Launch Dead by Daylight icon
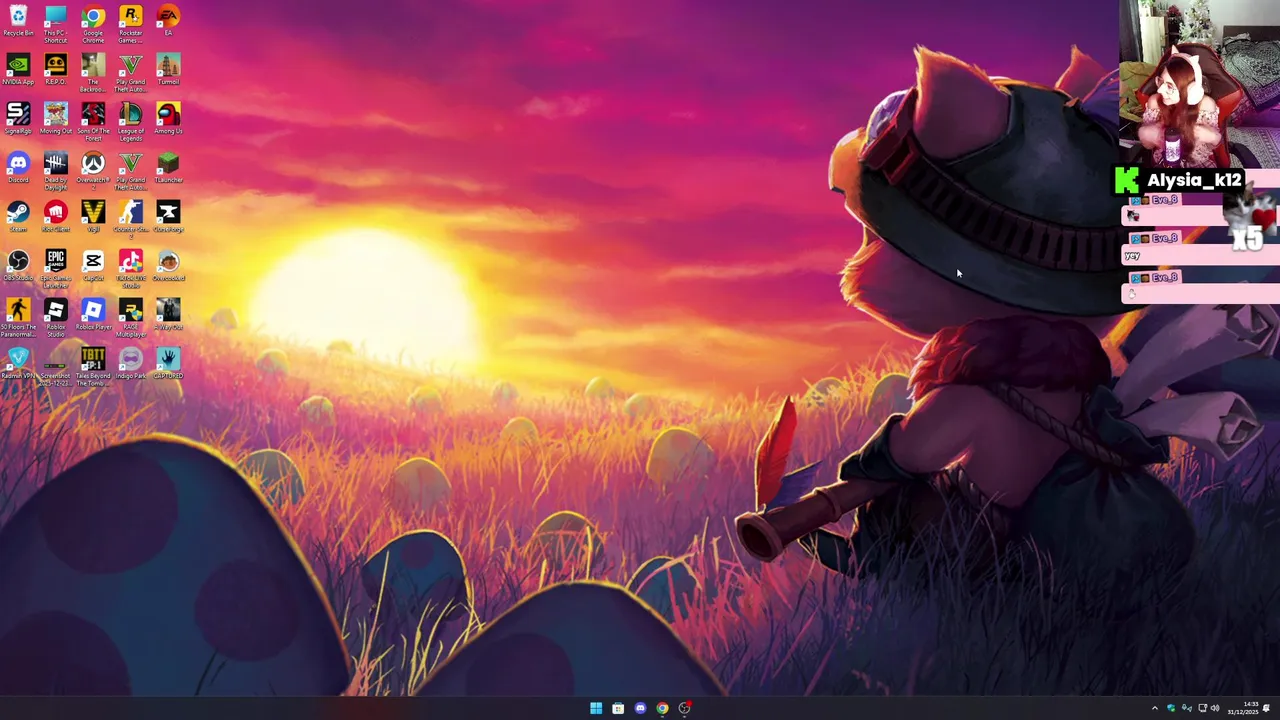Screen dimensions: 1280x720 click(x=55, y=171)
